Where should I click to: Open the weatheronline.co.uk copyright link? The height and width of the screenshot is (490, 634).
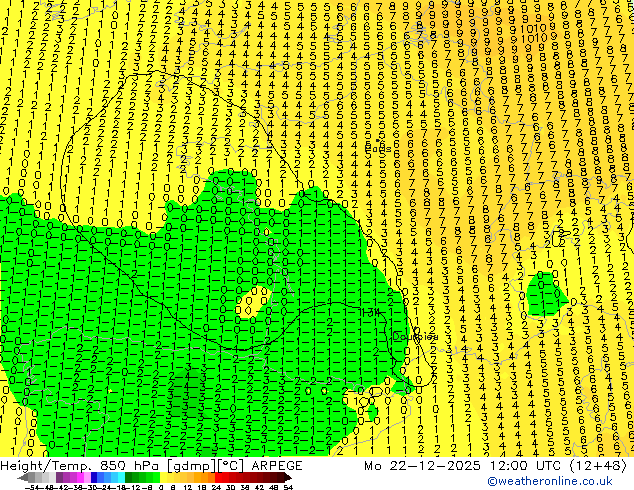550,481
